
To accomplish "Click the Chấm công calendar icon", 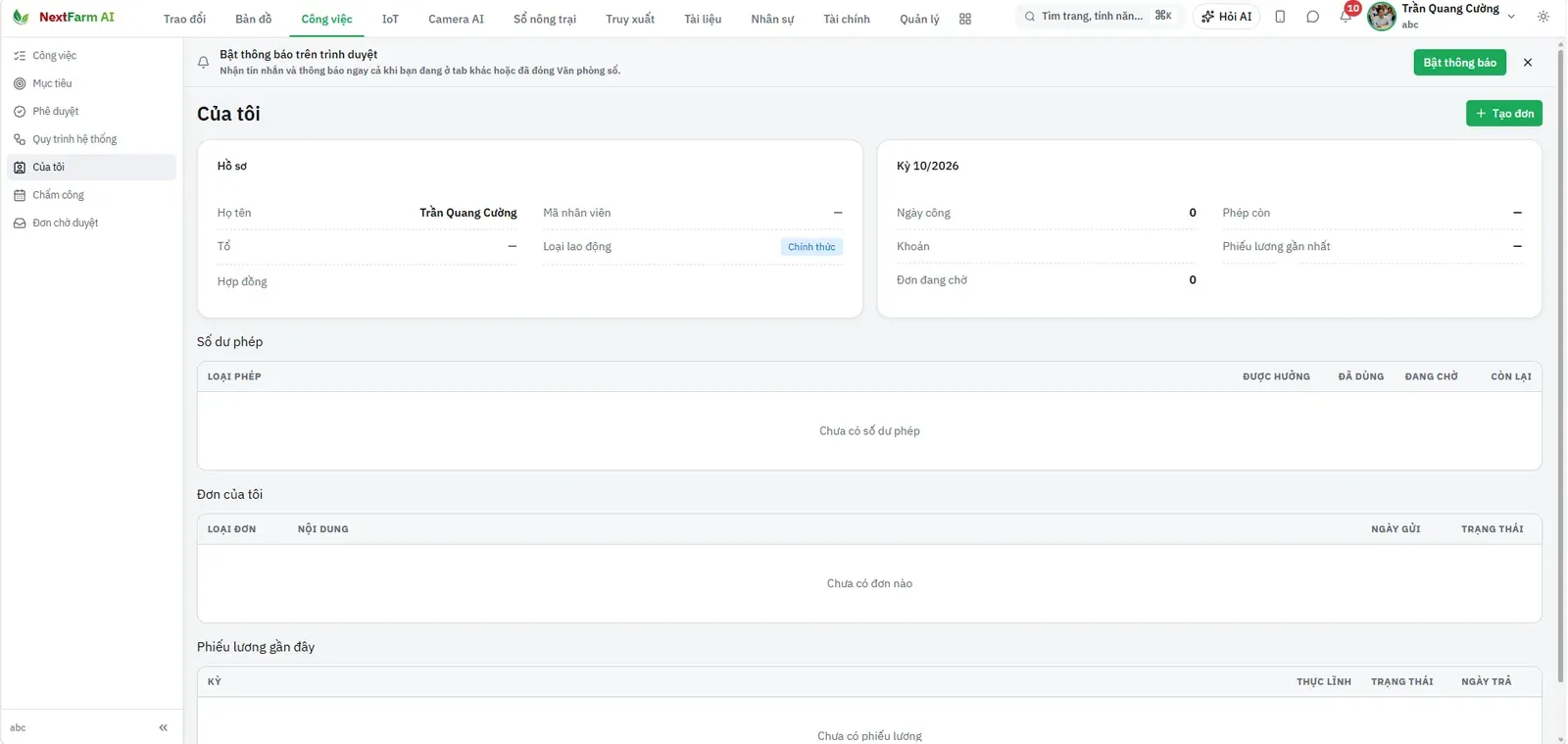I will (20, 195).
